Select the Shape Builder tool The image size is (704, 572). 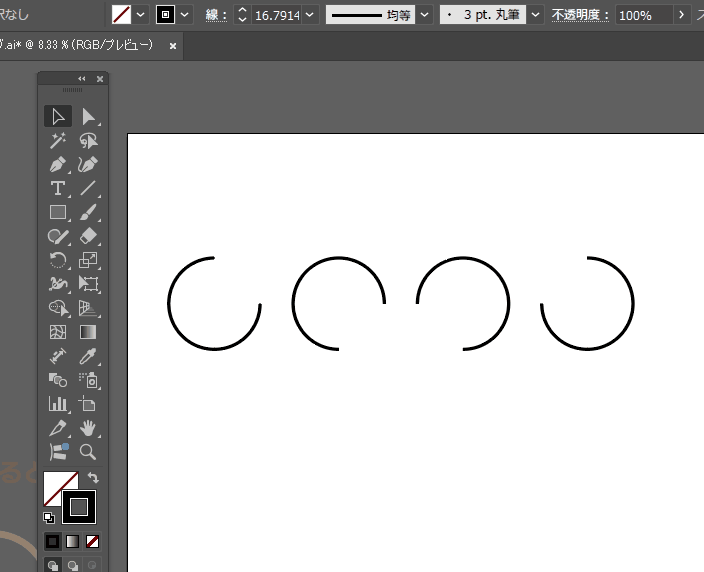58,308
